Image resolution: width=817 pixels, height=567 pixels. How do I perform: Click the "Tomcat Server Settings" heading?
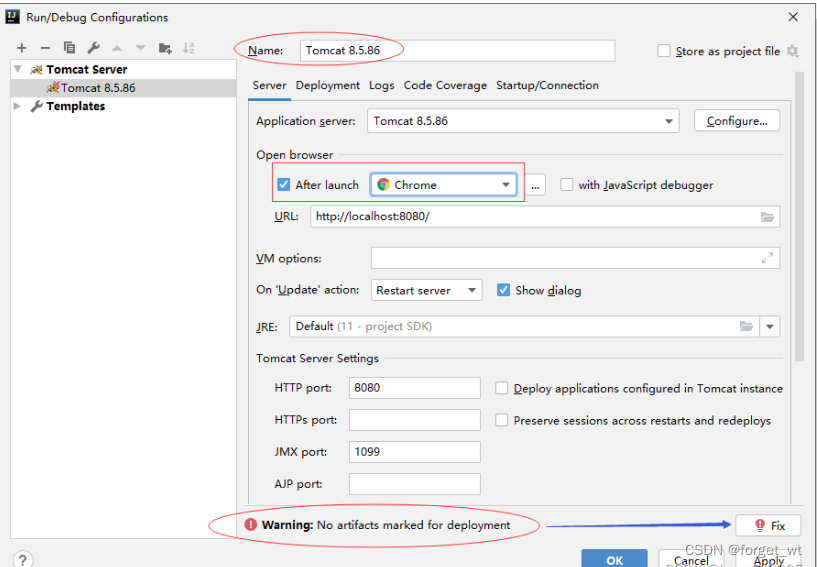[317, 359]
